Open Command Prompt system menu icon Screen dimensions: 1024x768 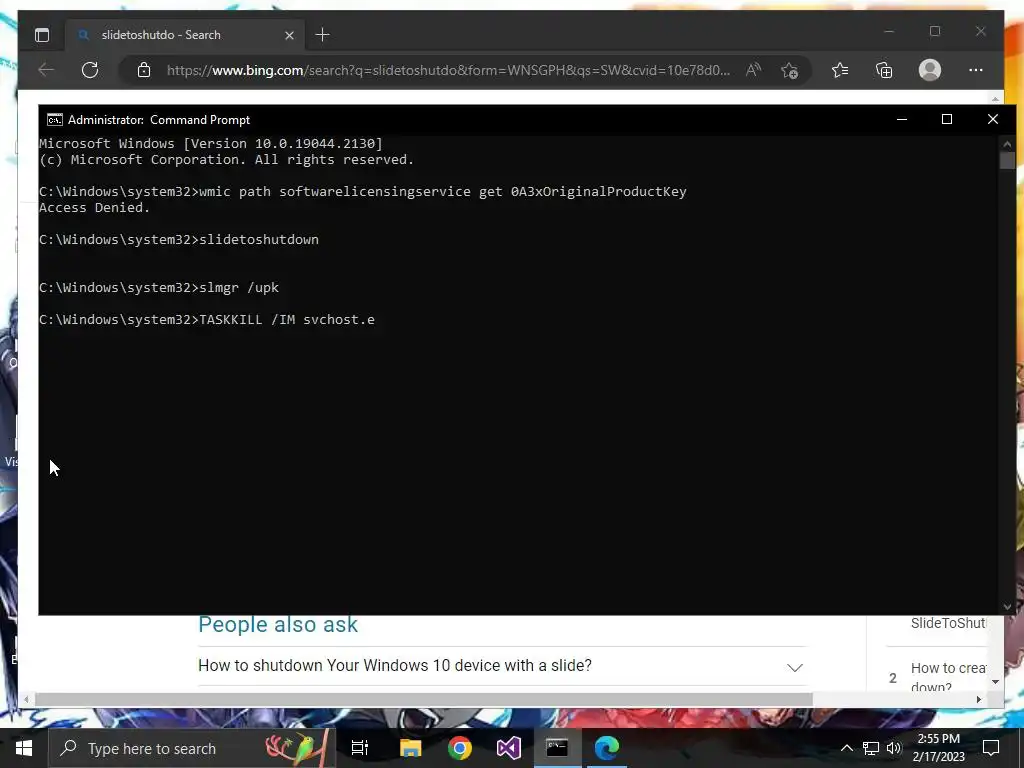point(55,120)
